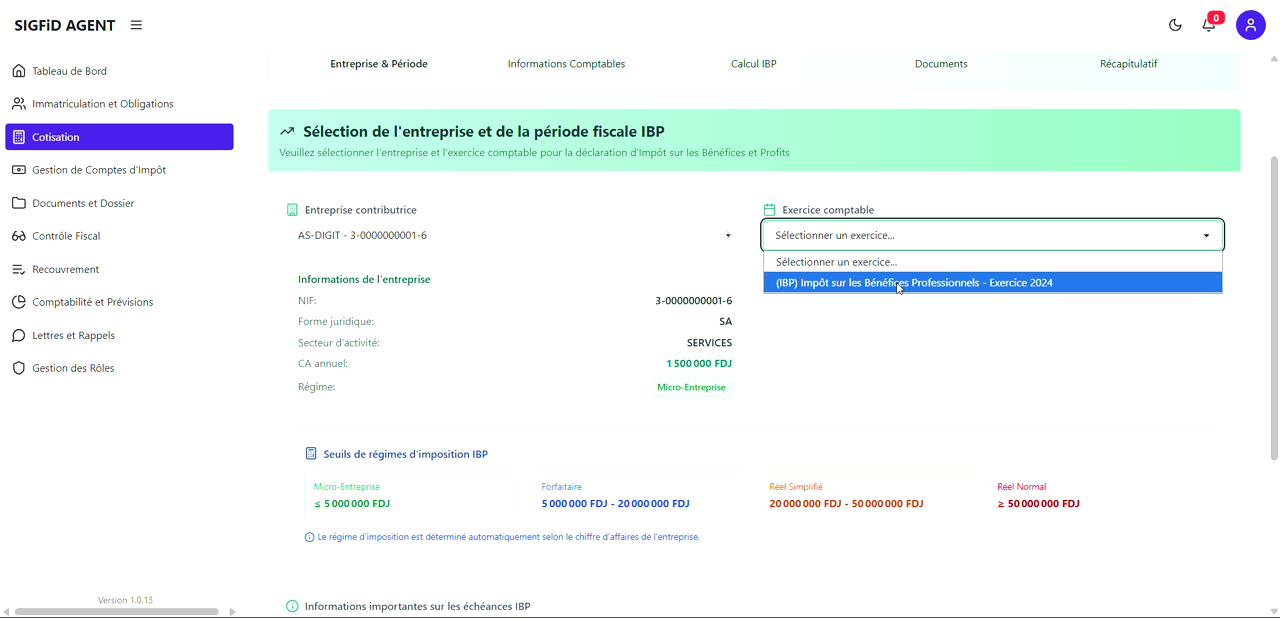
Task: Click the Gestion de Comptes d'Impôt card icon
Action: click(17, 169)
